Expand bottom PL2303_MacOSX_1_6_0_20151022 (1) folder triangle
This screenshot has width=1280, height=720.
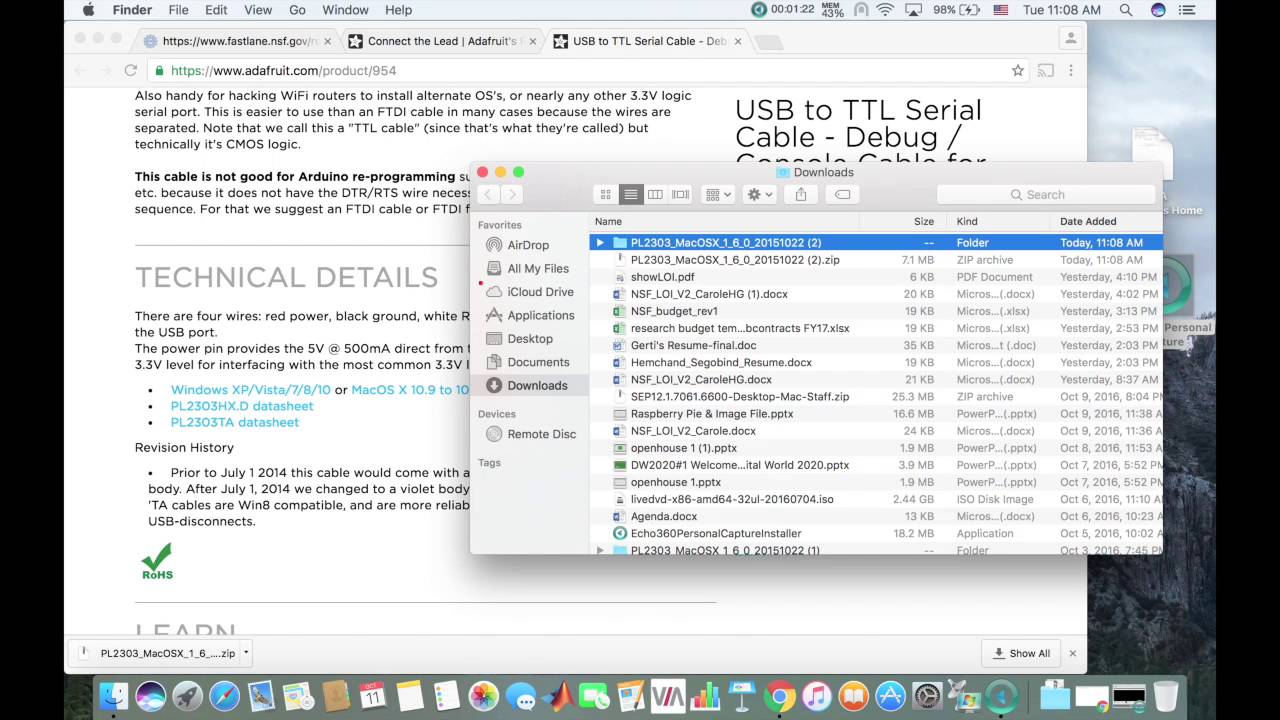pos(600,550)
